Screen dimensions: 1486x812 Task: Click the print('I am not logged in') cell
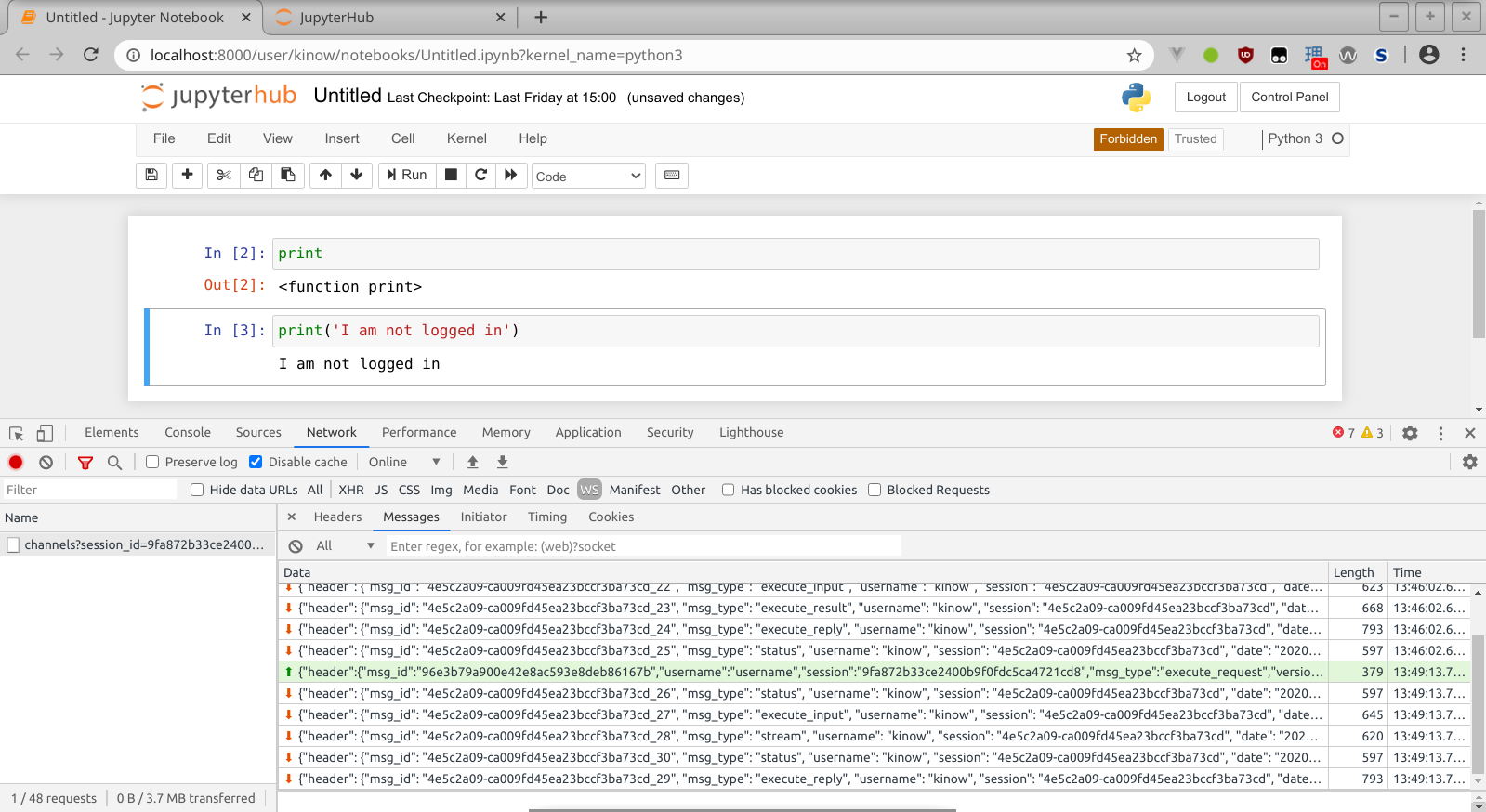click(x=797, y=331)
